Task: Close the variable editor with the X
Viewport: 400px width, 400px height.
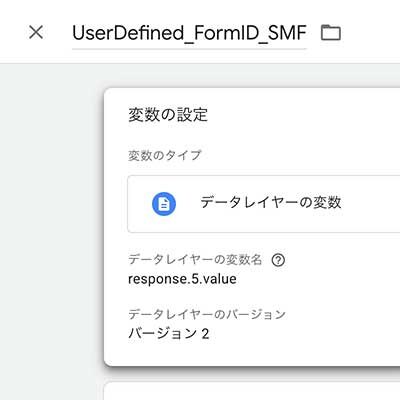Action: (x=36, y=32)
